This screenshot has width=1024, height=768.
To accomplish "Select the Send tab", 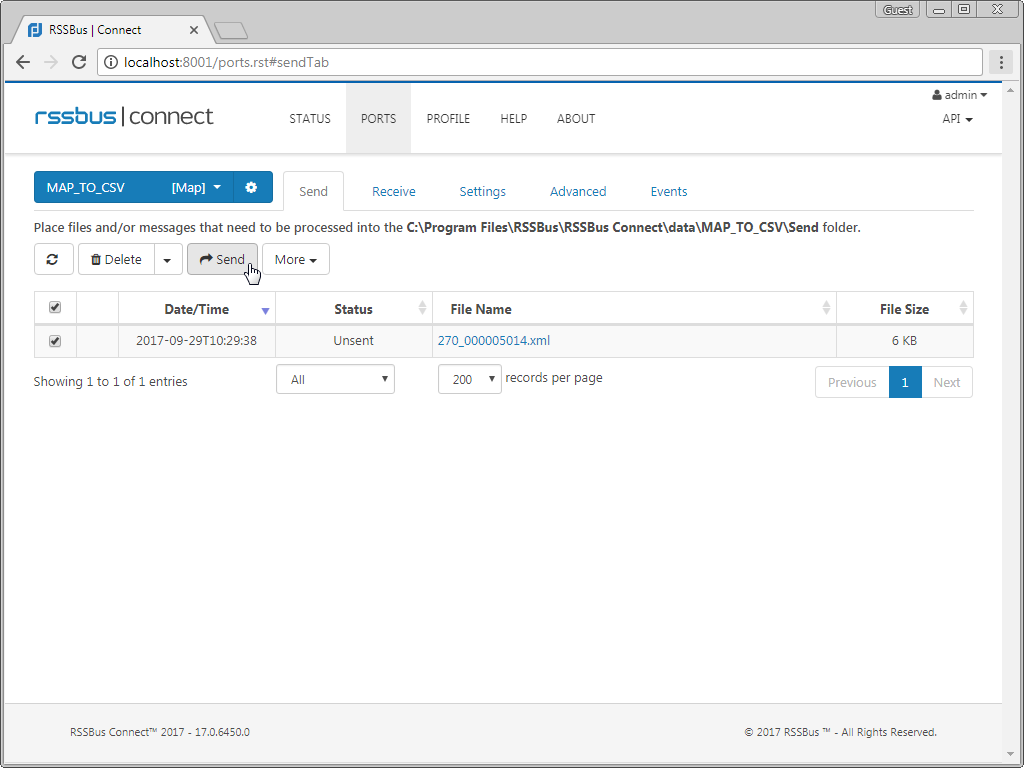I will point(313,191).
